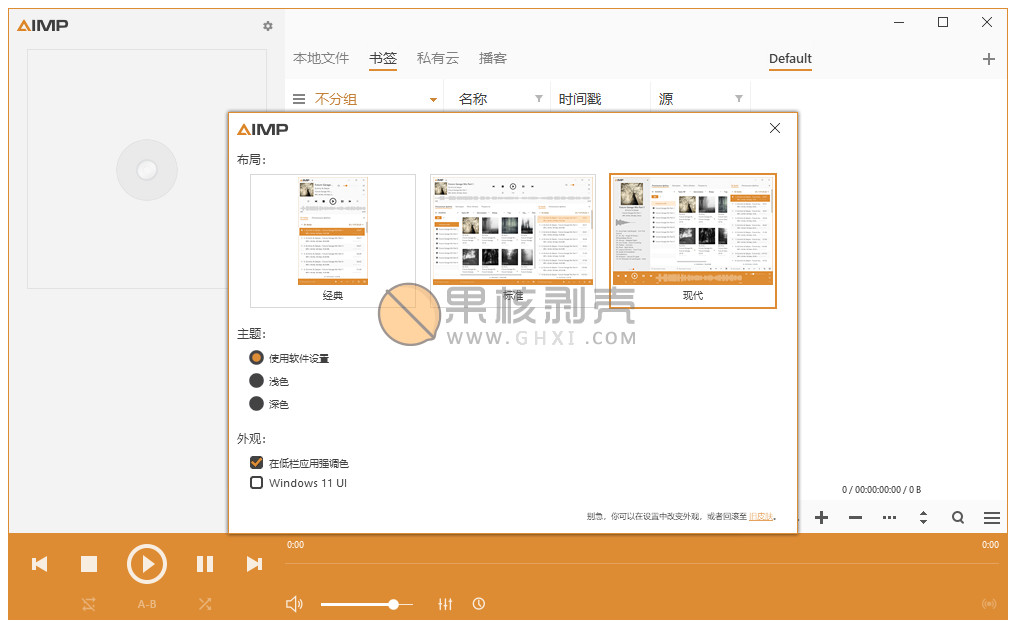The image size is (1016, 629).
Task: Choose the 经典 layout thumbnail
Action: click(333, 240)
